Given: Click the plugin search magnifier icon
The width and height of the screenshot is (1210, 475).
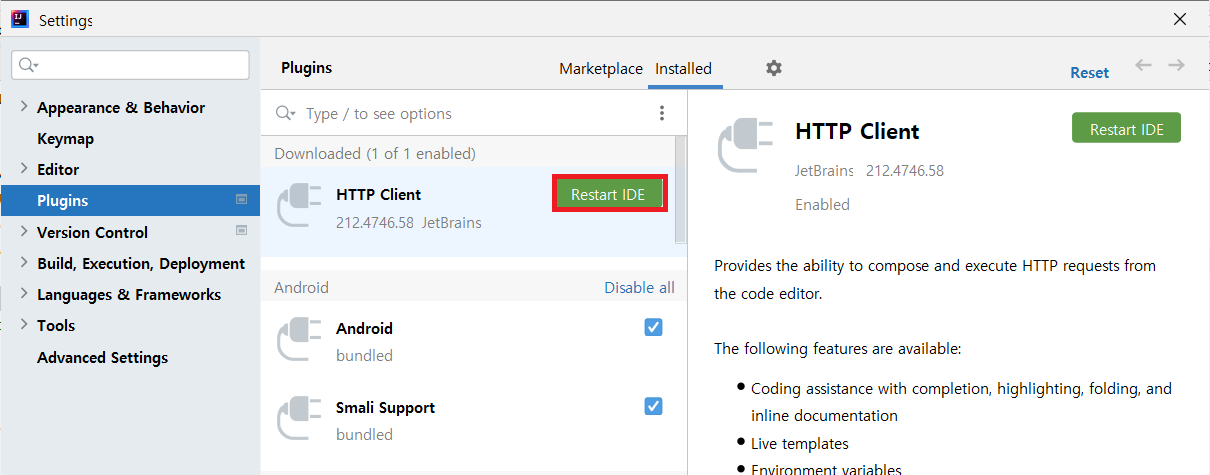Looking at the screenshot, I should pyautogui.click(x=286, y=114).
